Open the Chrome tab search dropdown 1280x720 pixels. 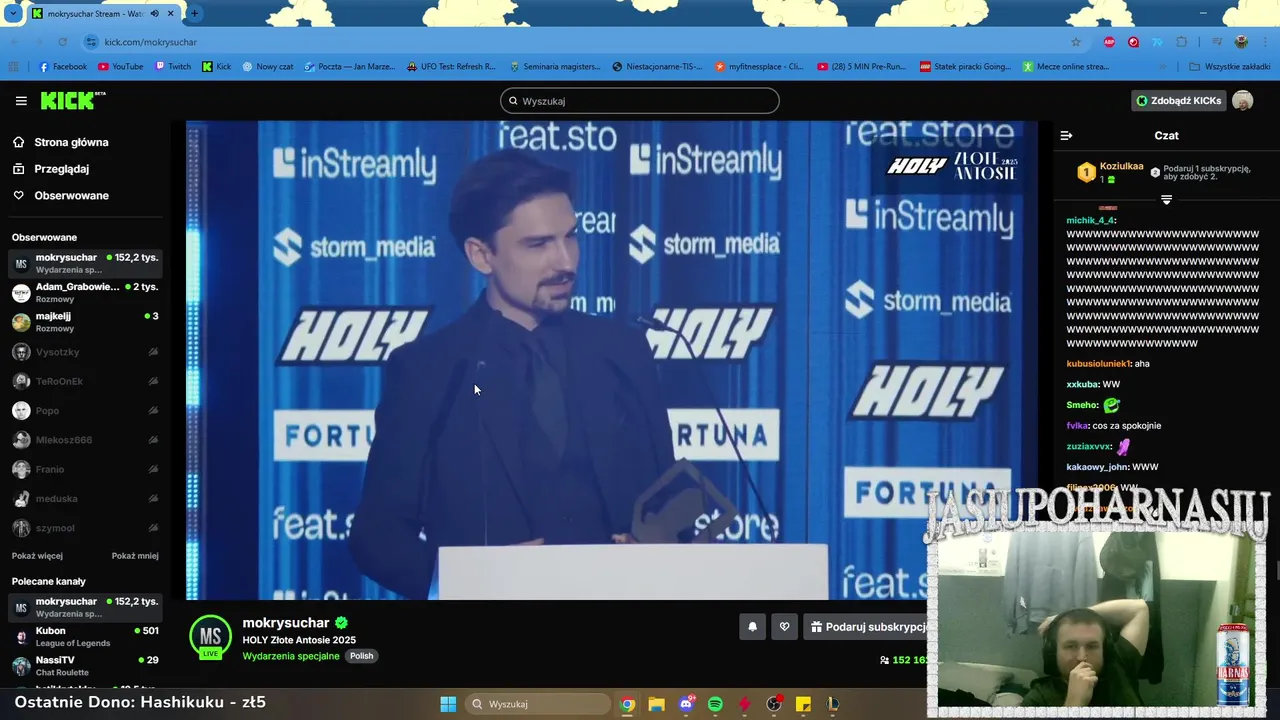click(13, 14)
